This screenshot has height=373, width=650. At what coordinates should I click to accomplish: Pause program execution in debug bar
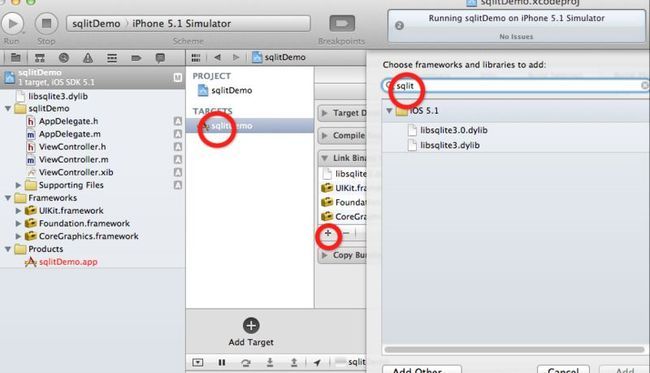point(222,363)
